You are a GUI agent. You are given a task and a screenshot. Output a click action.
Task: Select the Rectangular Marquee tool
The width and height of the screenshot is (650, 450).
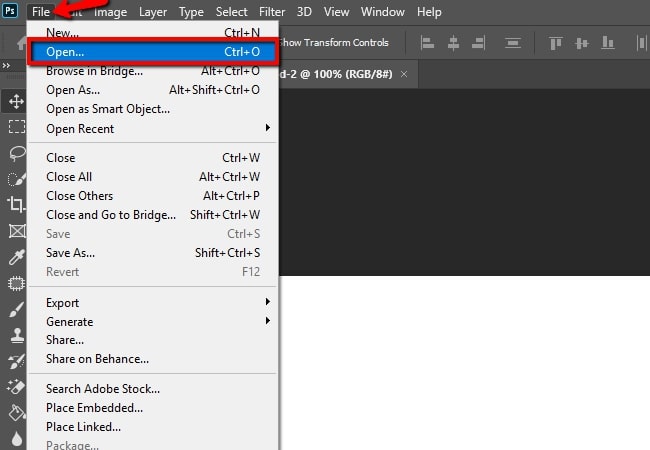click(x=17, y=126)
